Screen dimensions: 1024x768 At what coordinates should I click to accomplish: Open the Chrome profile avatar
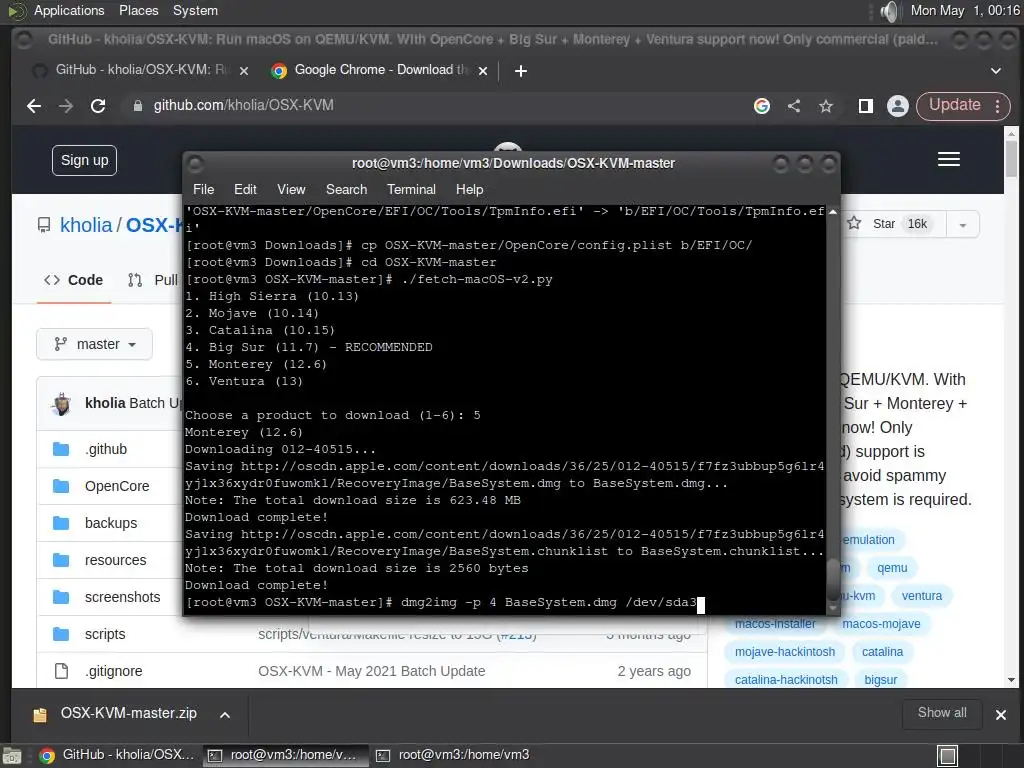[x=898, y=106]
